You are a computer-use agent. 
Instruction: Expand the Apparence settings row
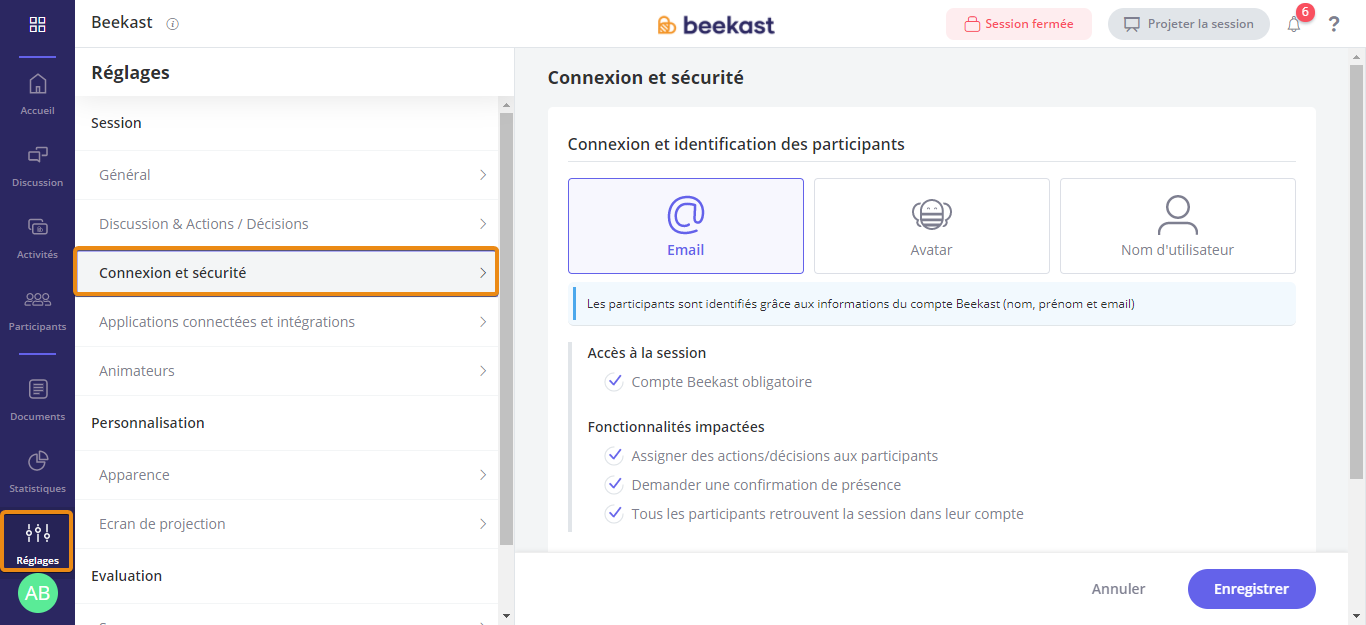point(287,475)
